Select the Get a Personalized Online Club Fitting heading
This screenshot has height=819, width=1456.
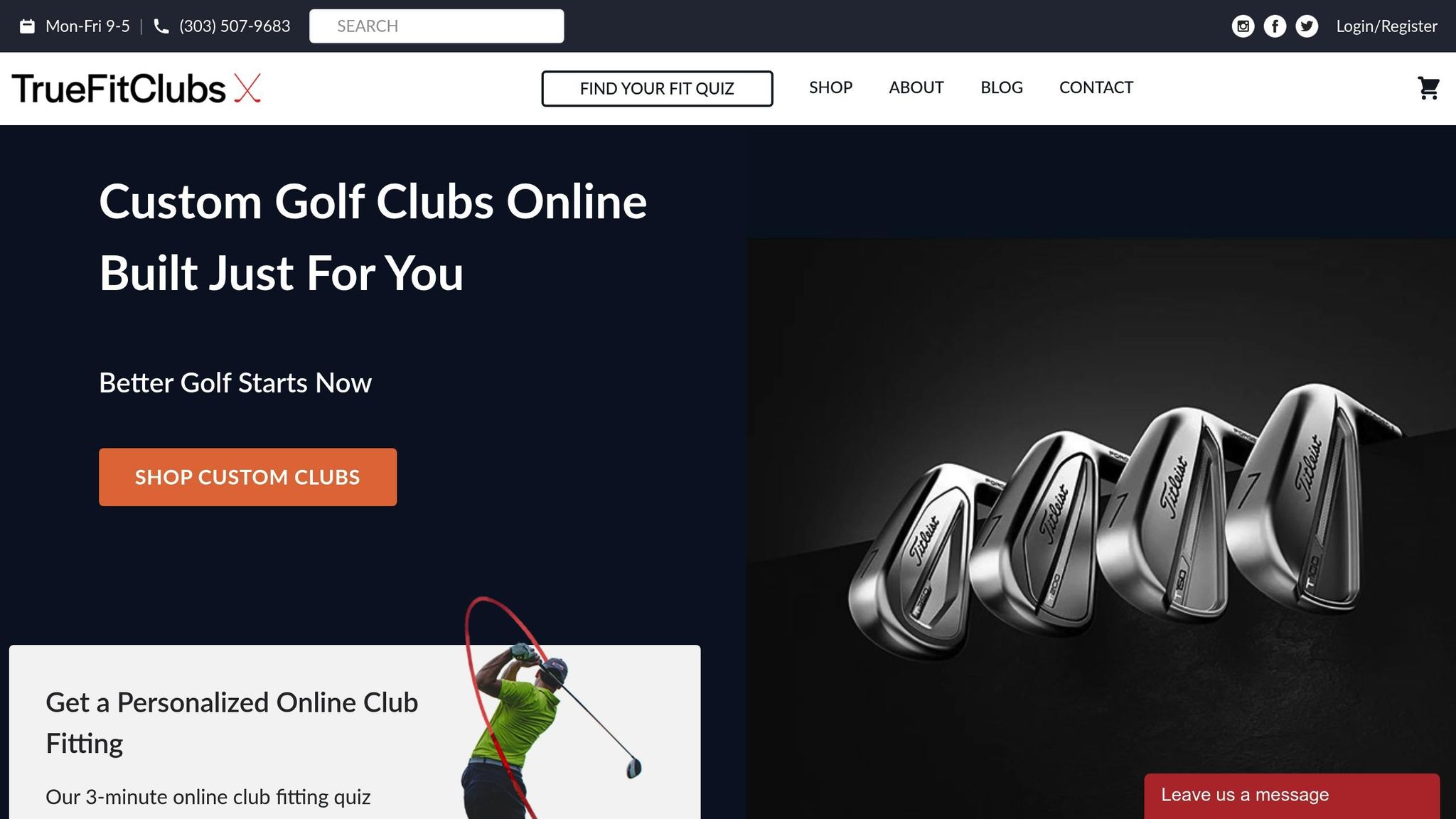(x=232, y=723)
